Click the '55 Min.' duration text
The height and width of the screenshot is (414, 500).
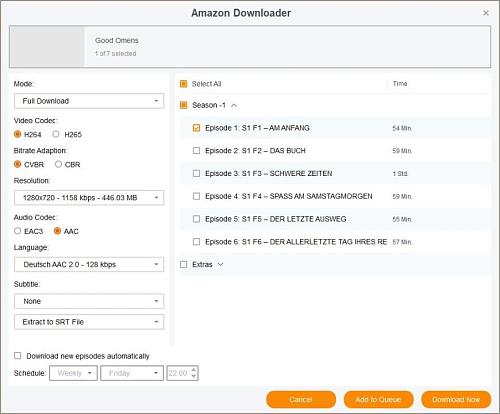(402, 219)
